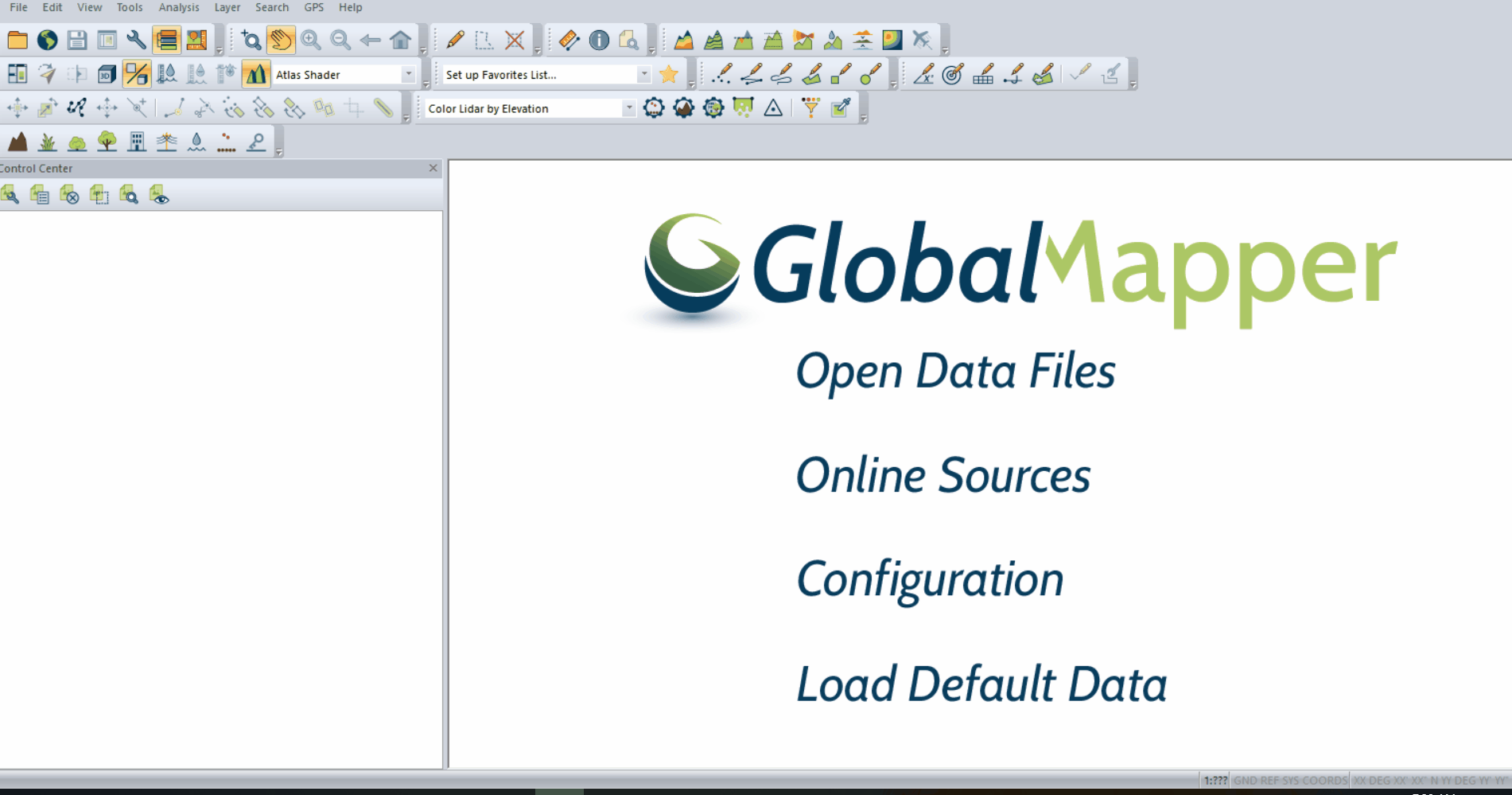Open the Tools menu
Viewport: 1512px width, 795px height.
[130, 7]
